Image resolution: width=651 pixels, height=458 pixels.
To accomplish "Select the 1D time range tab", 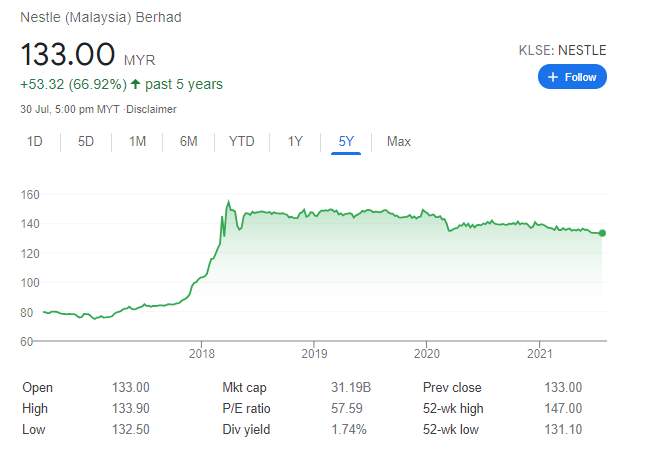I will [x=35, y=142].
